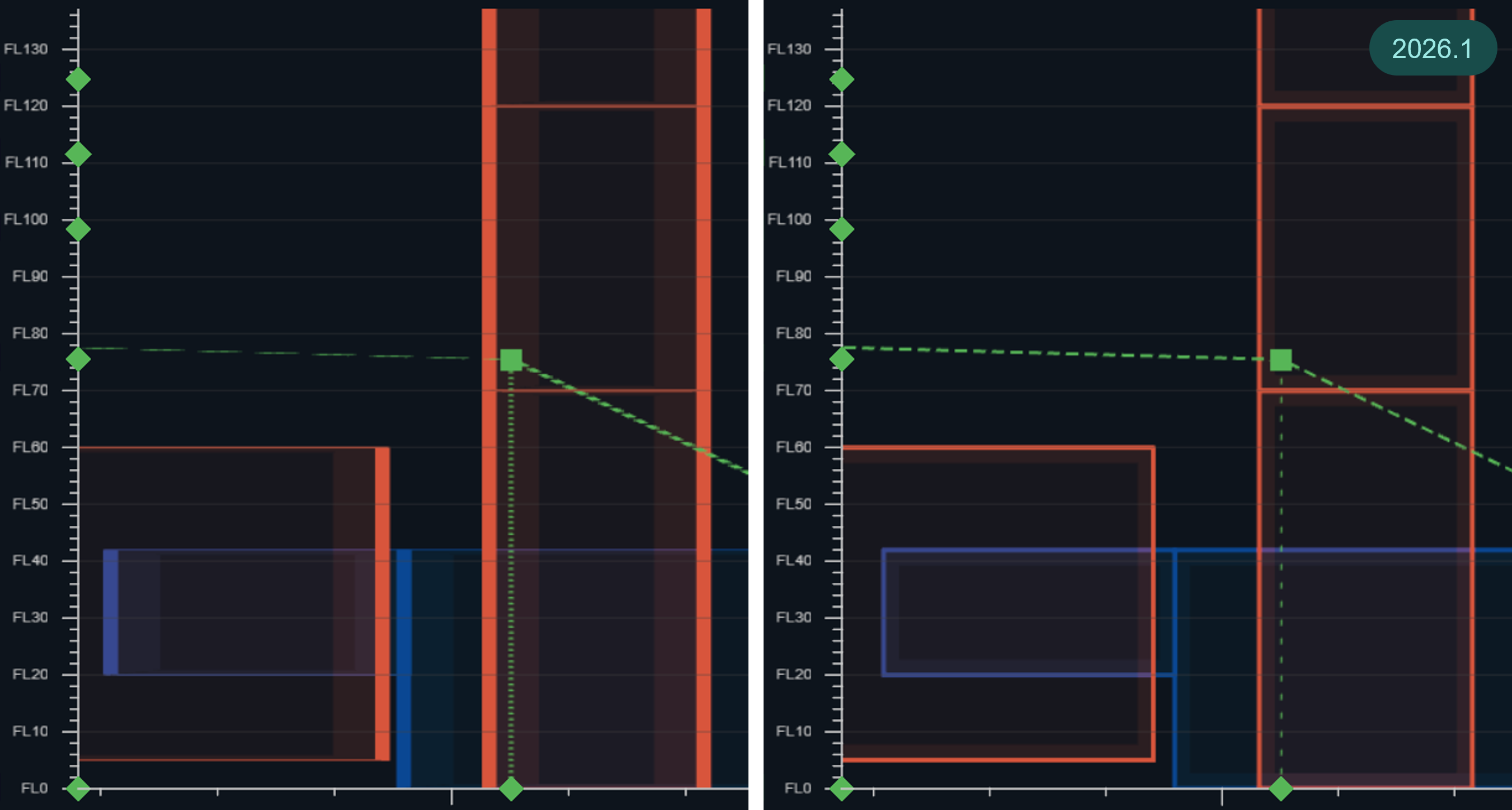The height and width of the screenshot is (810, 1512).
Task: Select the purple-outlined FL20–FL40 airspace in right panel
Action: coord(1027,612)
